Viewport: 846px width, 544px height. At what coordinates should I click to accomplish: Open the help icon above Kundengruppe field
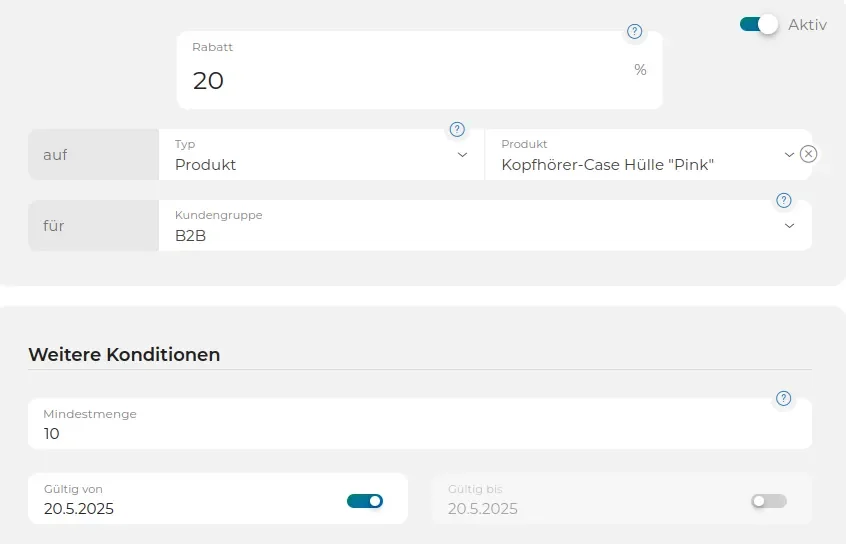pos(783,200)
